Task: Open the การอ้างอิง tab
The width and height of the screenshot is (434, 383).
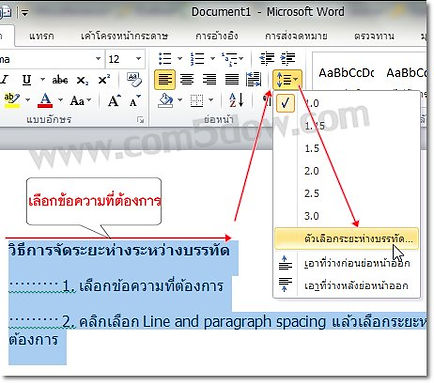Action: [x=217, y=35]
